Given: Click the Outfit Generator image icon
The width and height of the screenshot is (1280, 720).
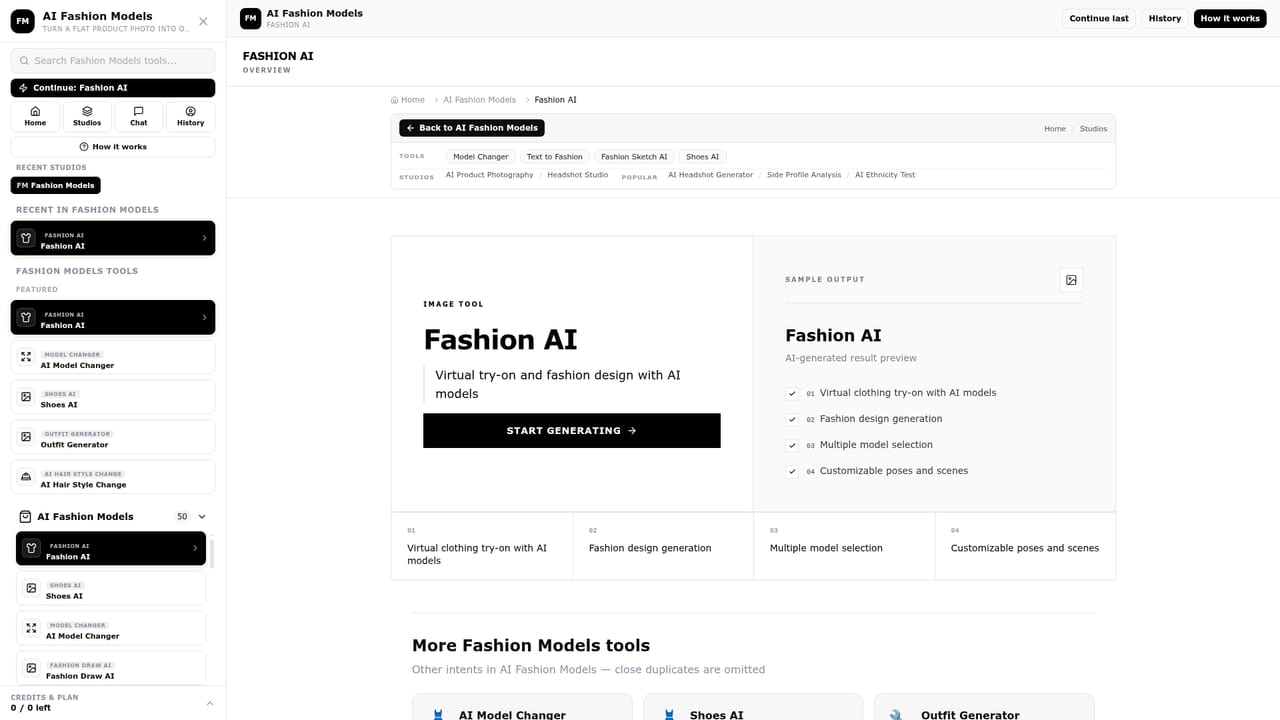Looking at the screenshot, I should 26,437.
